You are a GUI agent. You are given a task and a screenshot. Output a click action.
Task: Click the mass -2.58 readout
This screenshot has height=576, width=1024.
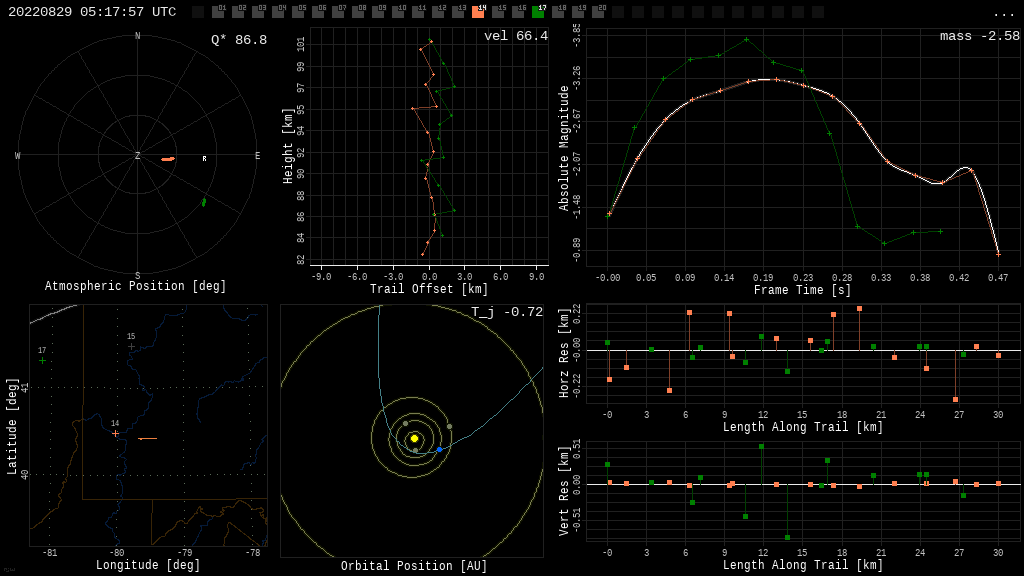coord(979,36)
